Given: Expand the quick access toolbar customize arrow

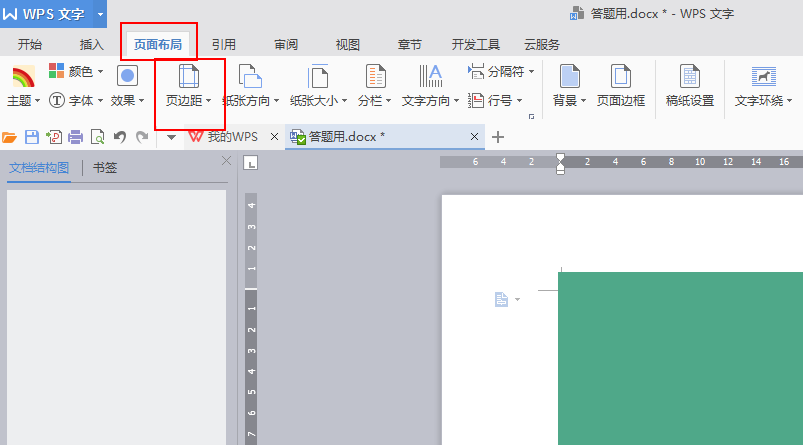Looking at the screenshot, I should pyautogui.click(x=172, y=137).
